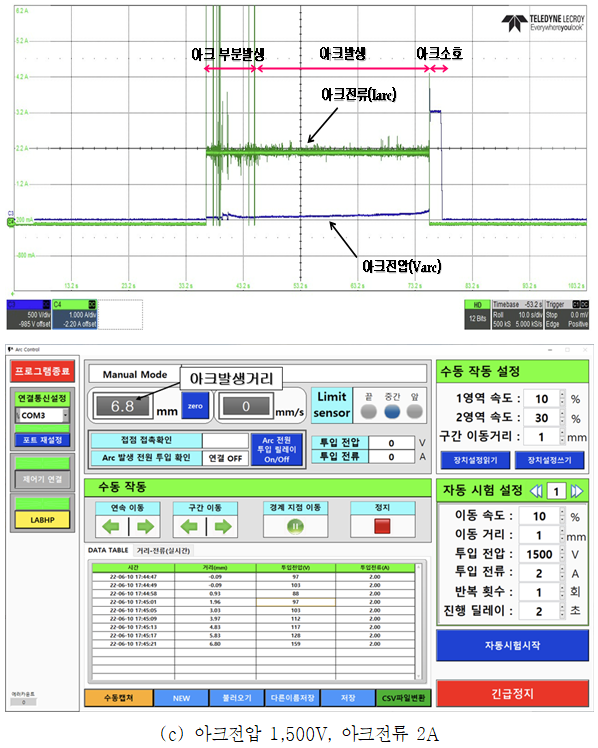Image resolution: width=598 pixels, height=748 pixels.
Task: Click the 거리(mm) column header
Action: pos(215,567)
